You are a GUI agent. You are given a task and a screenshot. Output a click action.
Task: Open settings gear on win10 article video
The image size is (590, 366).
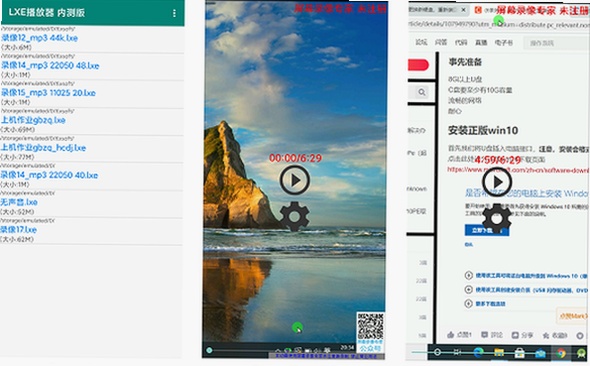pyautogui.click(x=497, y=218)
